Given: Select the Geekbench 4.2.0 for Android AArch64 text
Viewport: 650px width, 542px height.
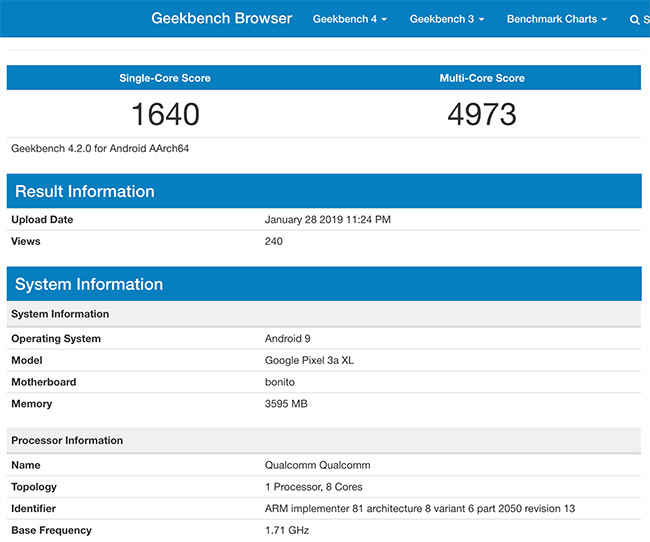Looking at the screenshot, I should point(100,148).
